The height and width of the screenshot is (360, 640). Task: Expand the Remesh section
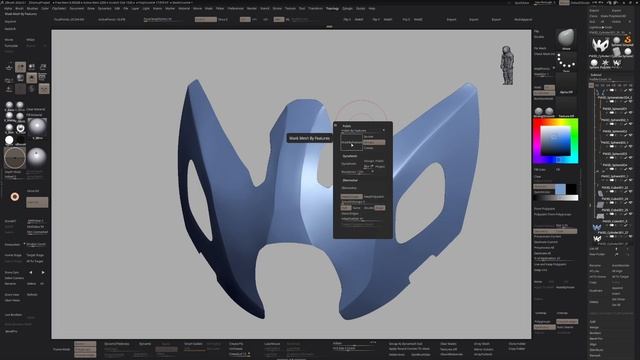point(595,356)
